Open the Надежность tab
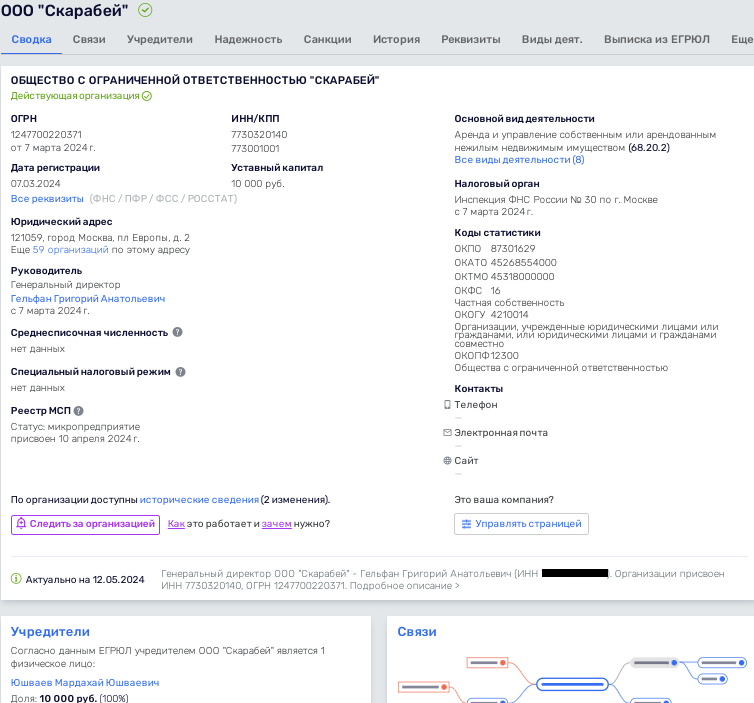Image resolution: width=754 pixels, height=703 pixels. pos(248,39)
